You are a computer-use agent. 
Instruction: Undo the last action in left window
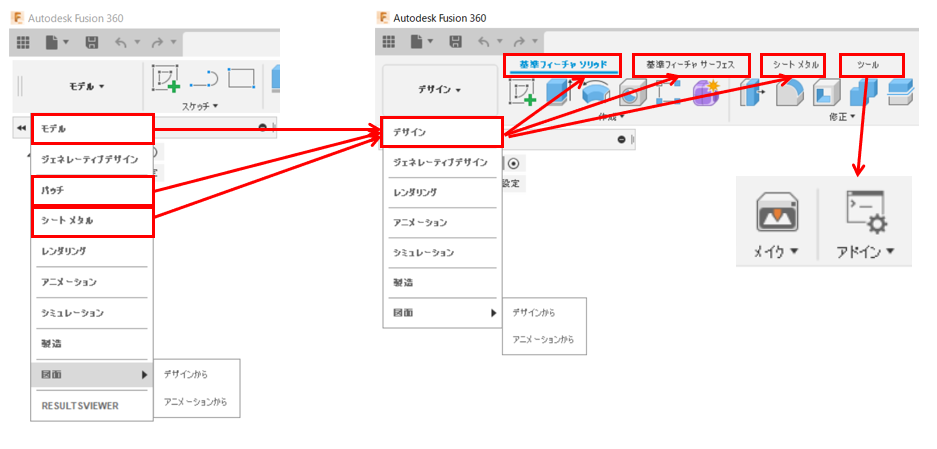coord(120,42)
